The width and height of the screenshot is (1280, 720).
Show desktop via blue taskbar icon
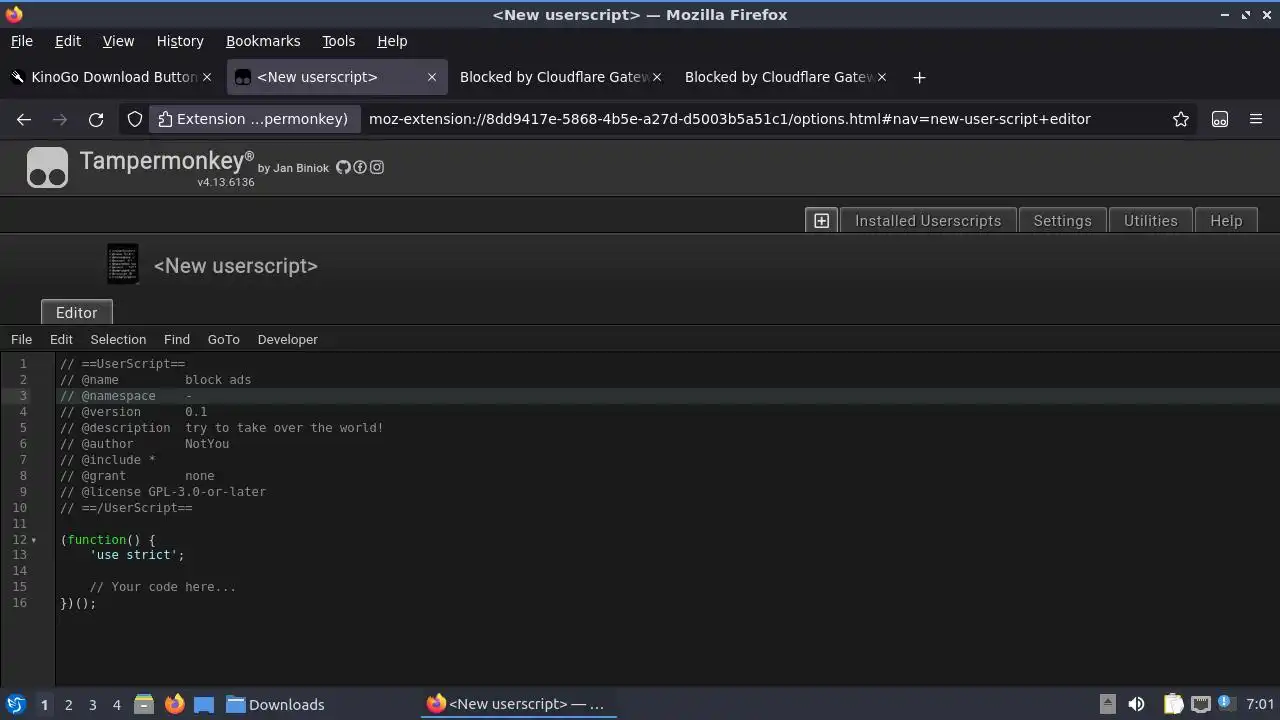coord(204,704)
